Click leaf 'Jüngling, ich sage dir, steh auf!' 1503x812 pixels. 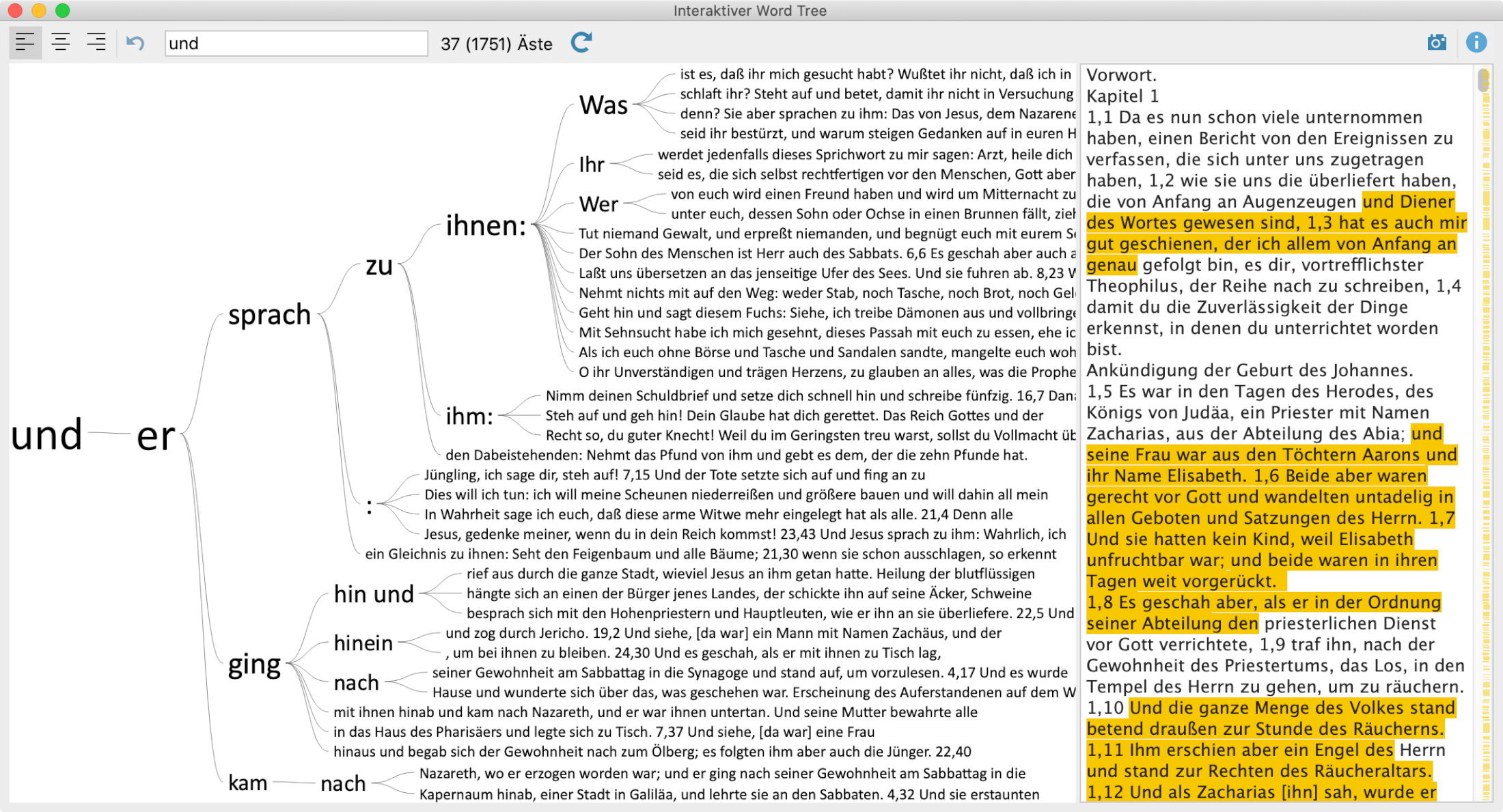(674, 475)
